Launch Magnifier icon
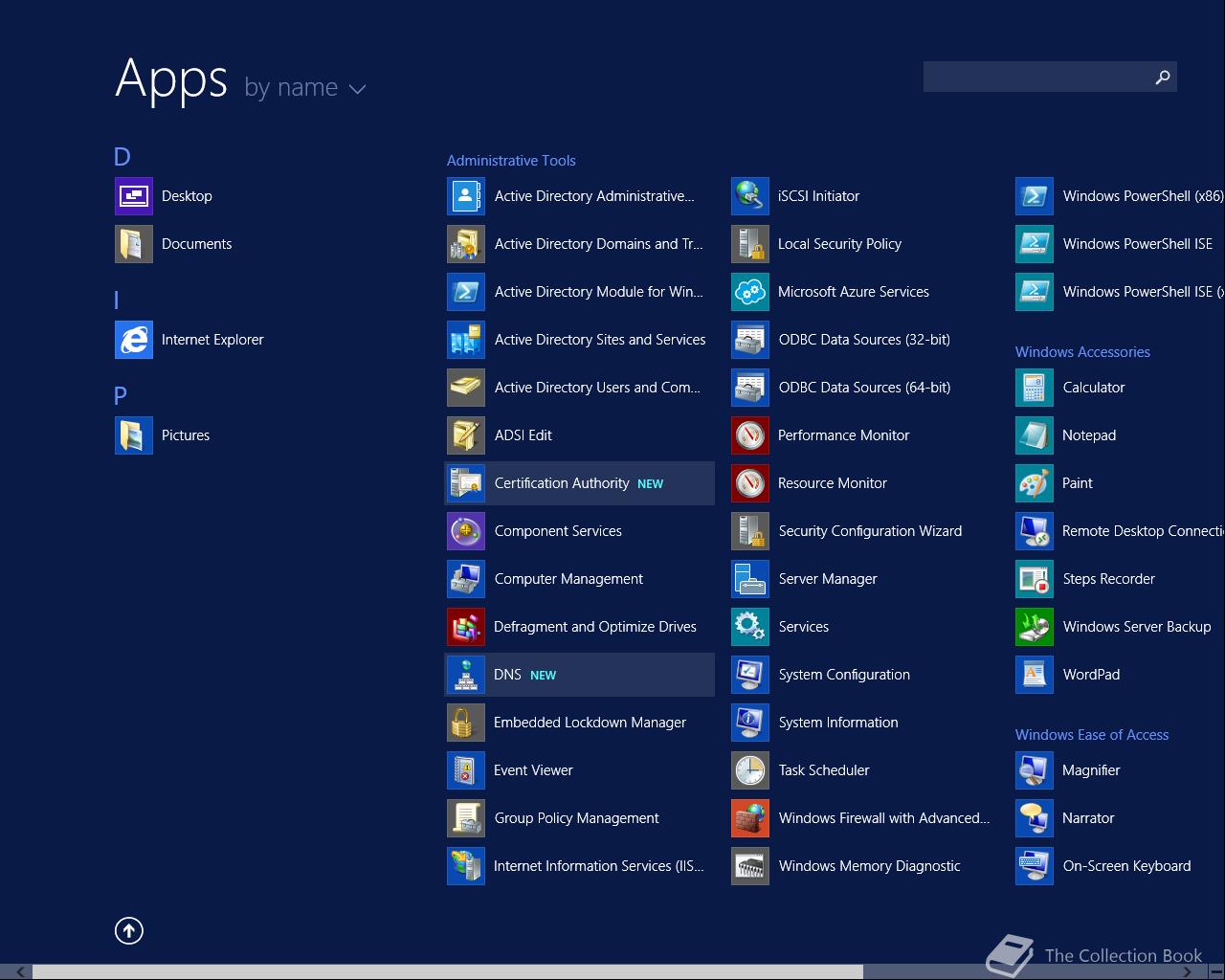Screen dimensions: 1225x980 (x=1035, y=770)
